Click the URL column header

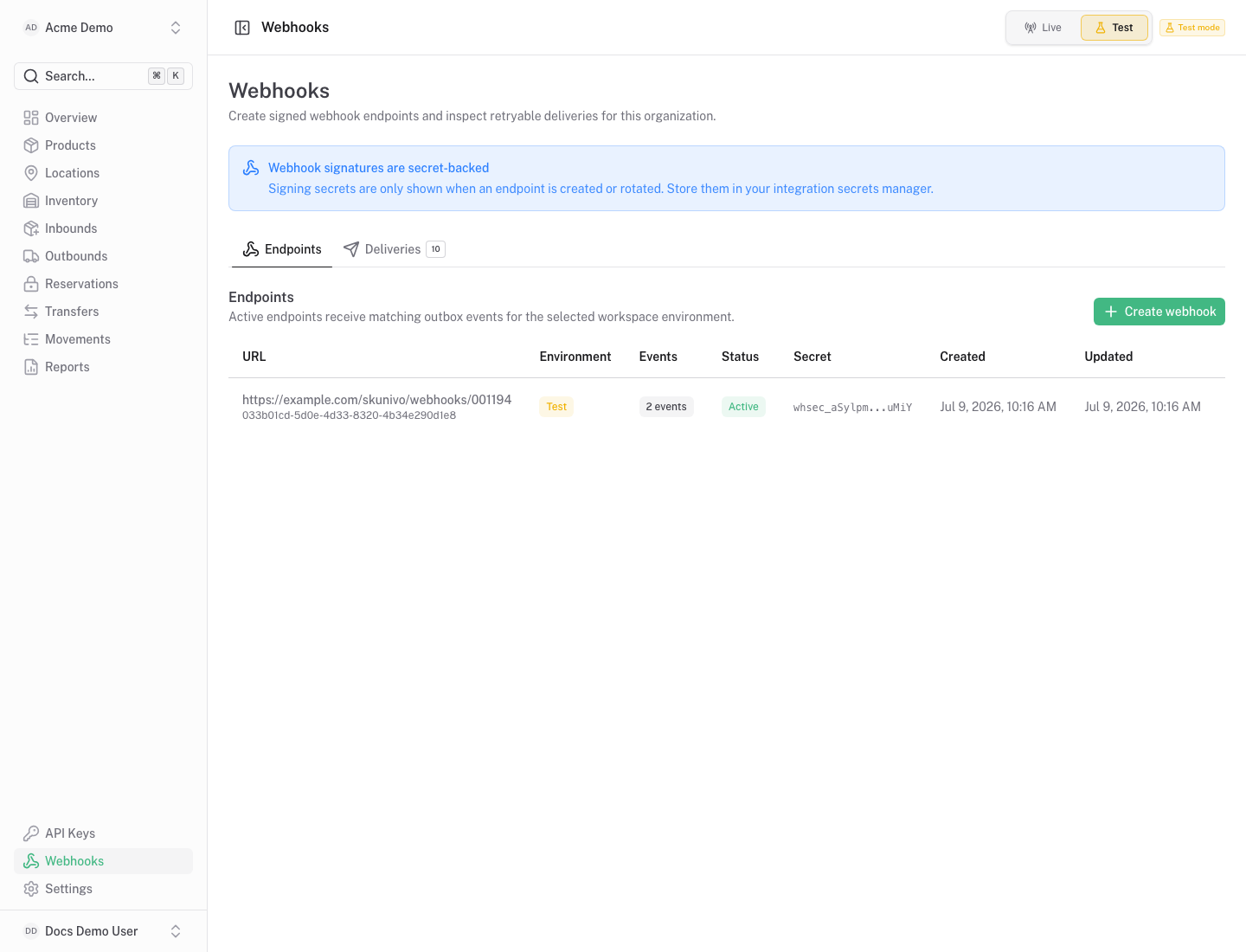[254, 357]
